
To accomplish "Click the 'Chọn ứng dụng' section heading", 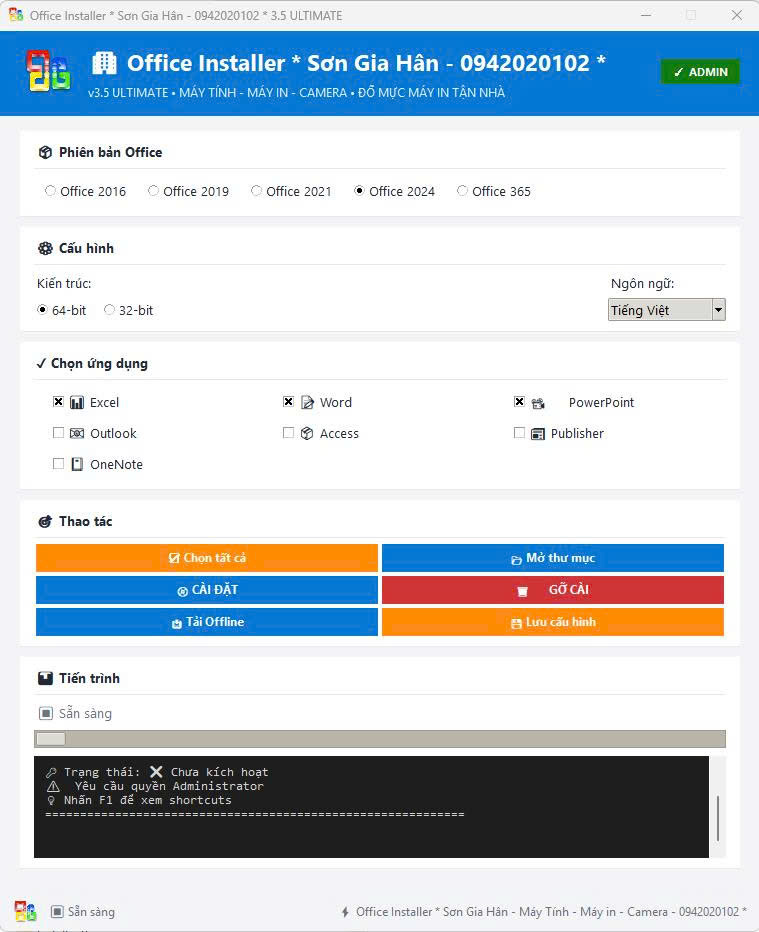I will [x=99, y=364].
